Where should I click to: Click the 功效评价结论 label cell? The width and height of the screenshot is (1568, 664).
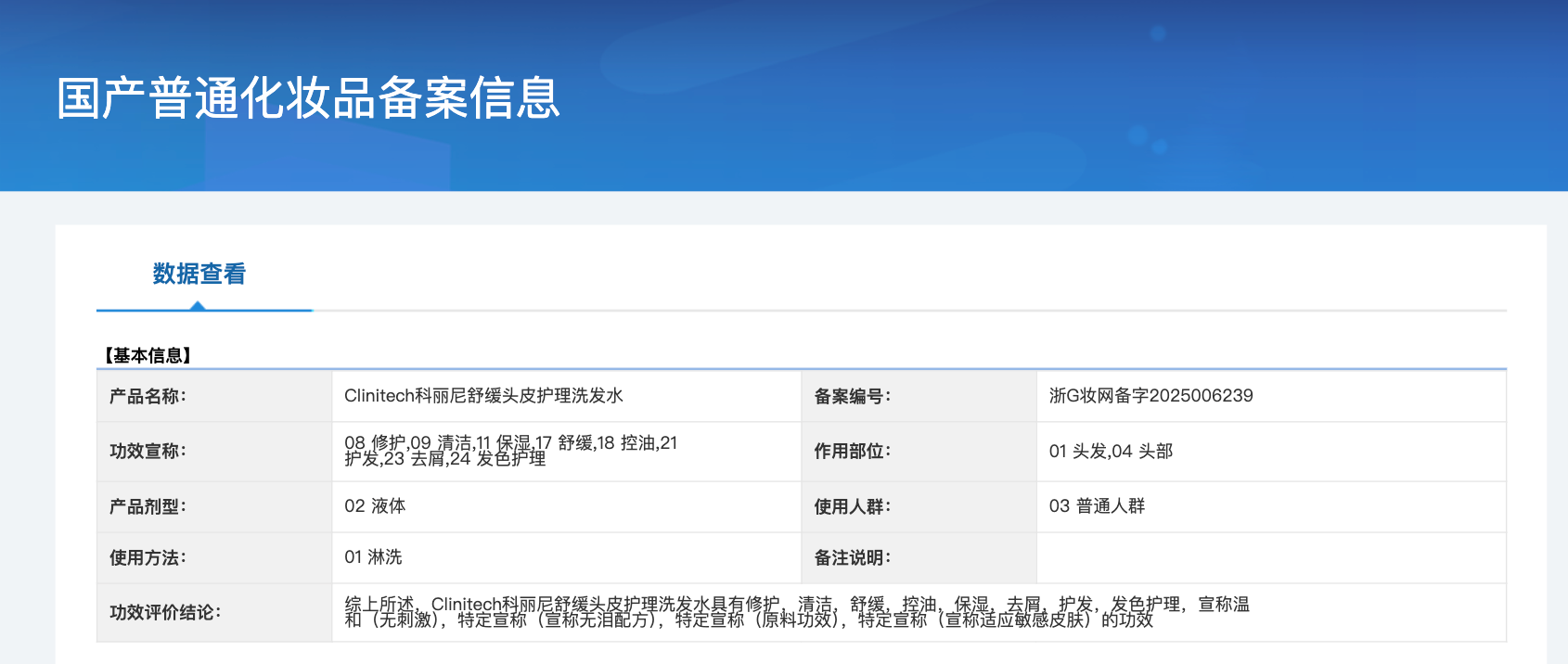click(x=214, y=613)
